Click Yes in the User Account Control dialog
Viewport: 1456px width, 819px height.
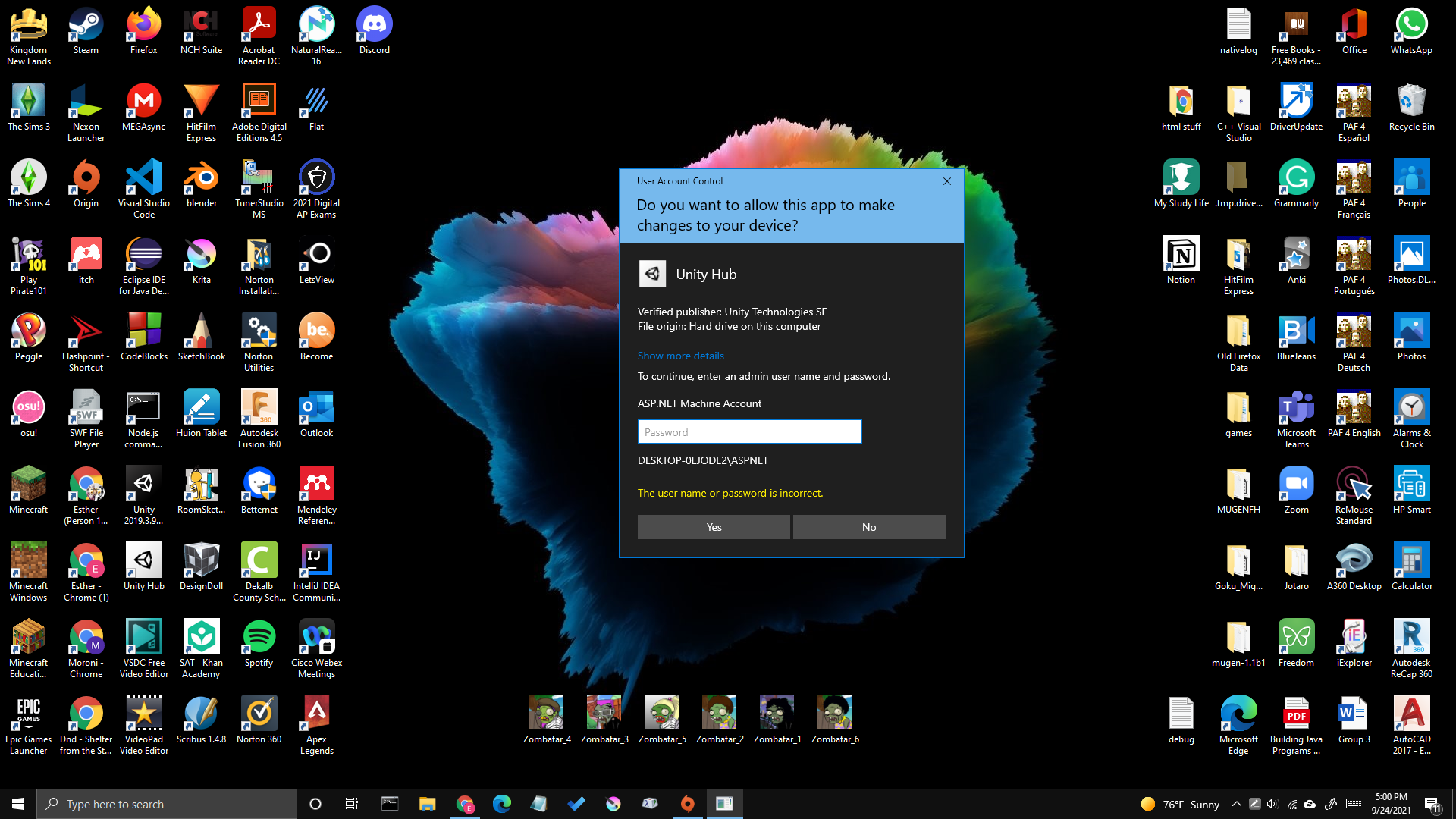tap(714, 527)
